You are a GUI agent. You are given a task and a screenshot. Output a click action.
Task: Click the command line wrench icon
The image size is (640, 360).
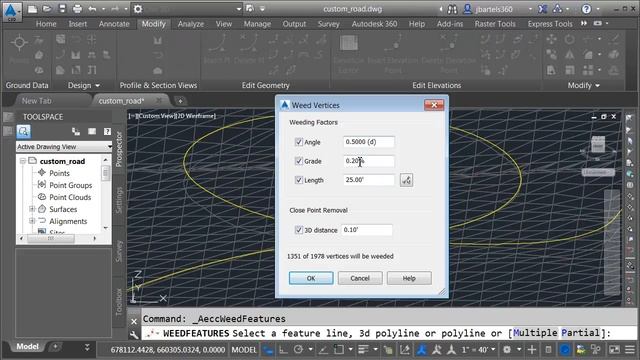pos(134,335)
